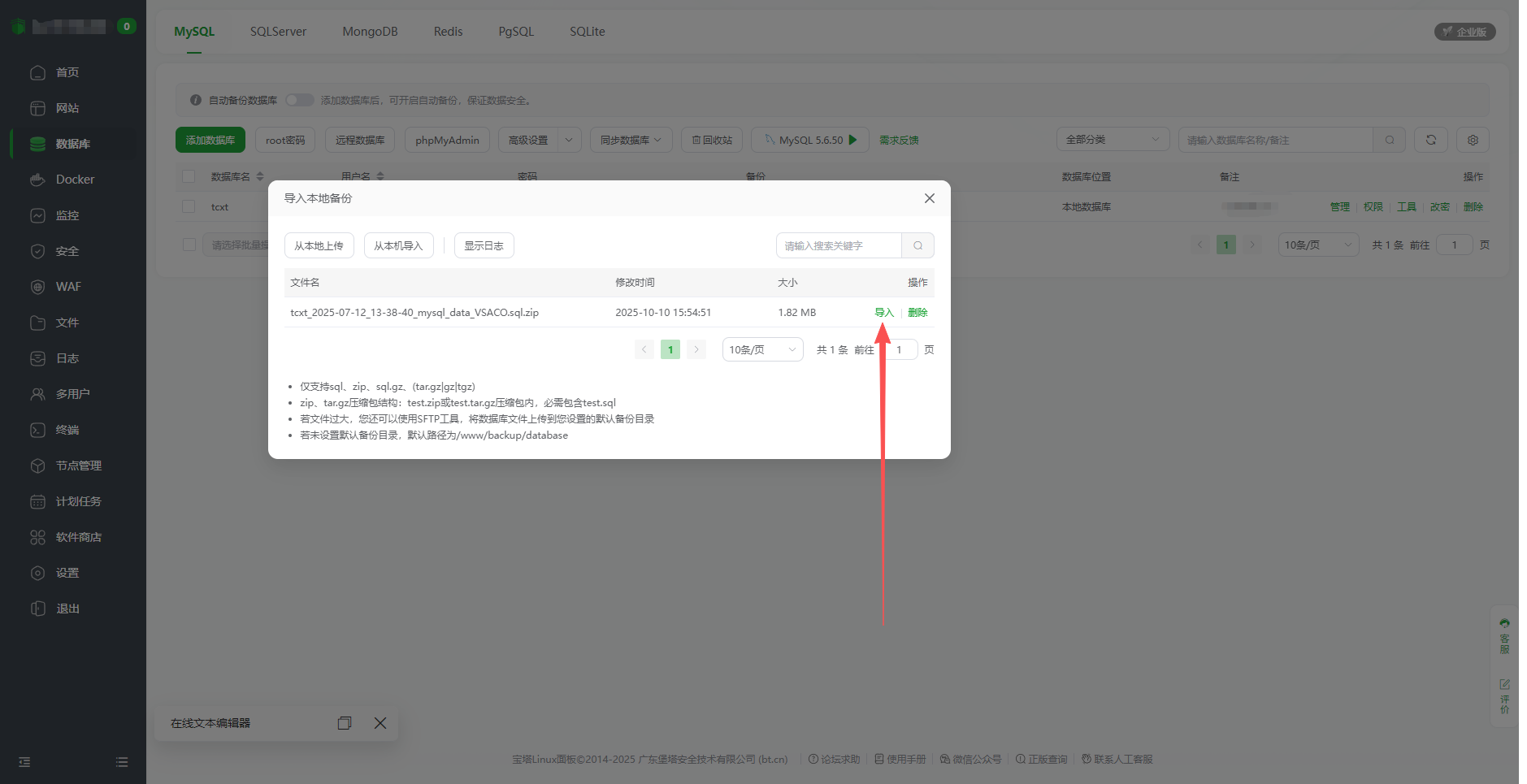Open the gear settings icon in toolbar

click(x=1473, y=140)
